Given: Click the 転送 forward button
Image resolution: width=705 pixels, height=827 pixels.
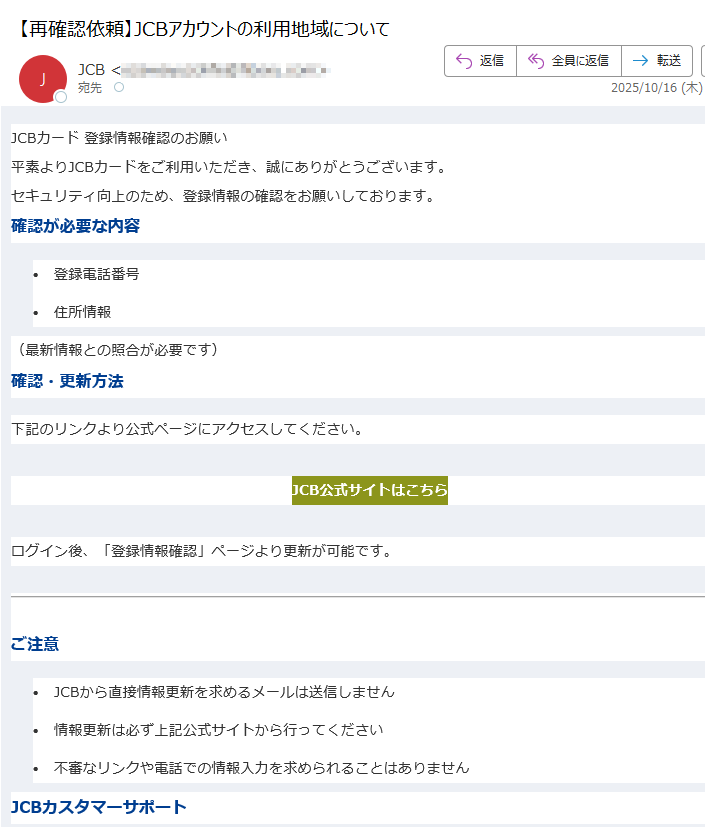Looking at the screenshot, I should pyautogui.click(x=657, y=61).
